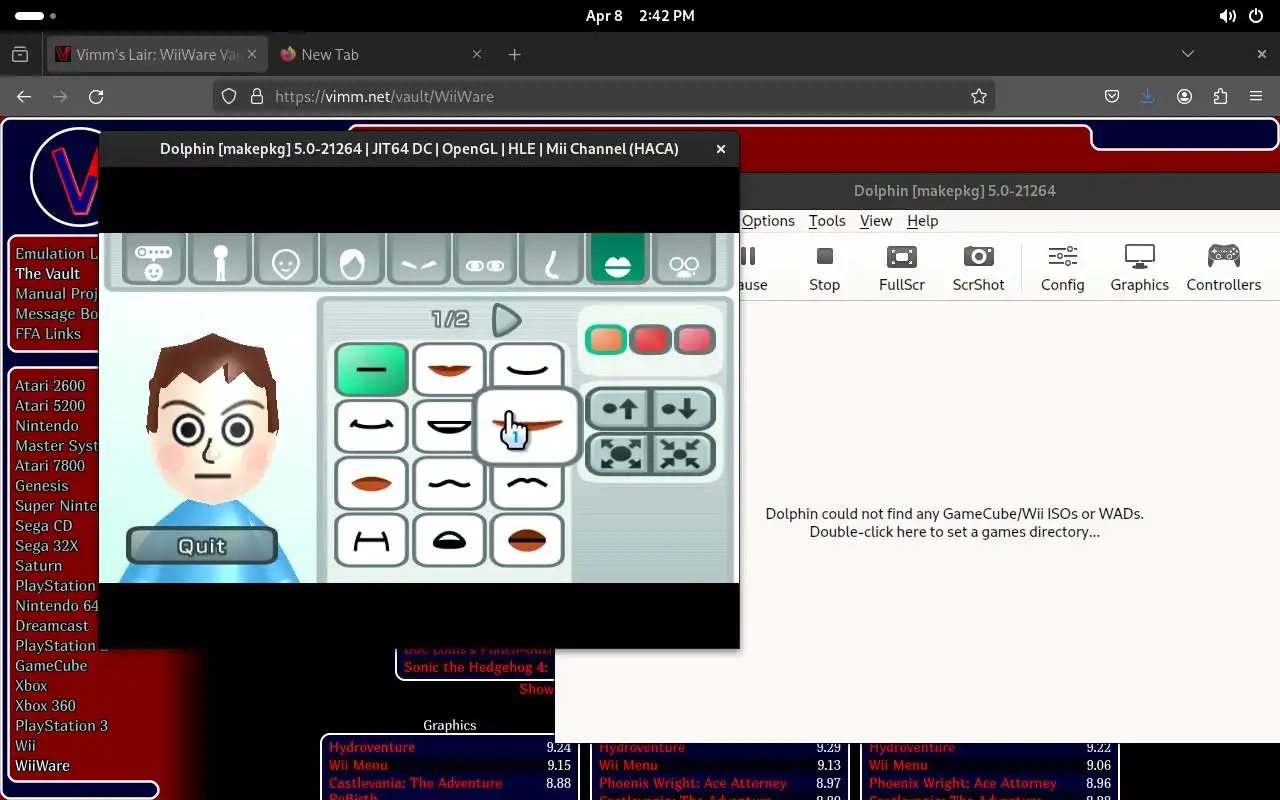Image resolution: width=1280 pixels, height=800 pixels.
Task: Go back in the browser
Action: [24, 97]
